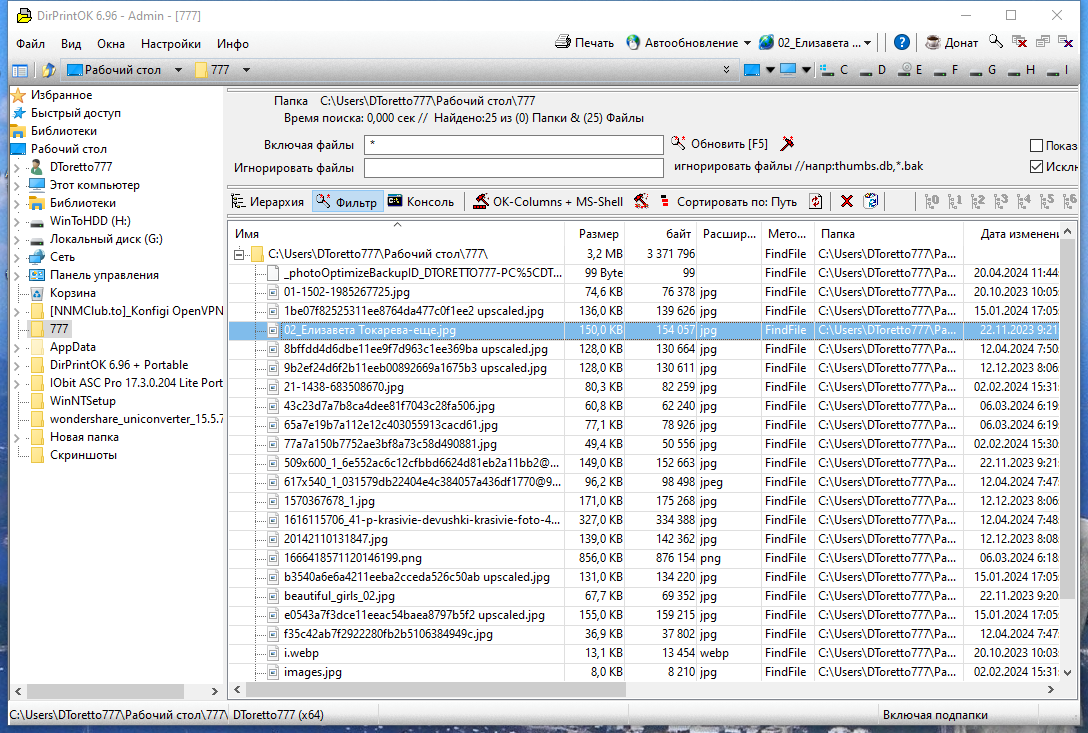Click the tree level 2 expand icon

pos(978,201)
